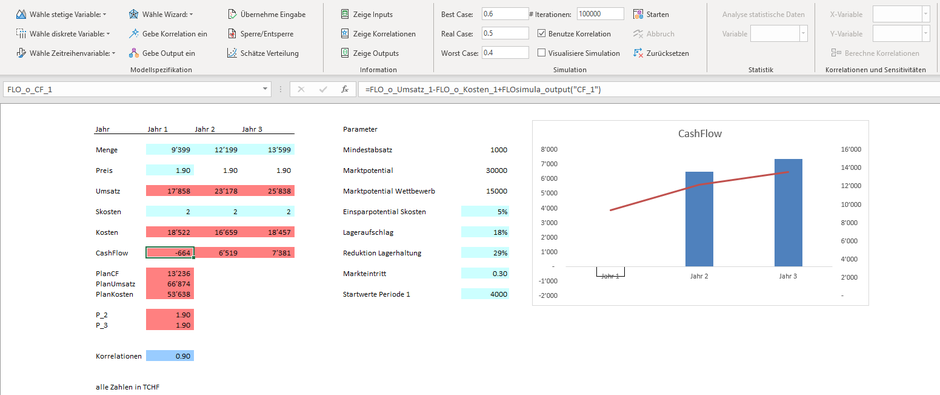Image resolution: width=940 pixels, height=395 pixels.
Task: Click the Wähle diskrete Variable icon
Action: coord(20,34)
